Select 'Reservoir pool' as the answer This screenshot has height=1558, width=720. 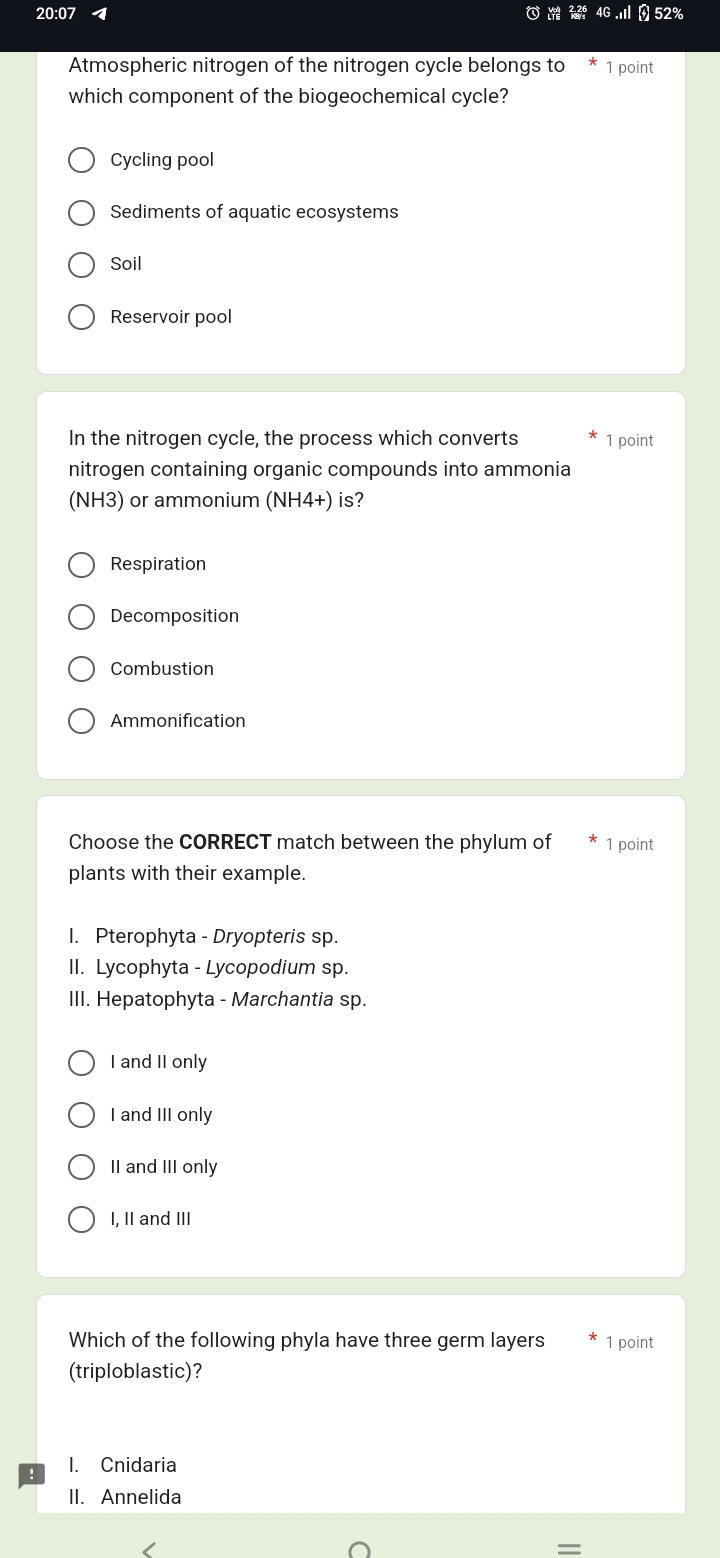(82, 317)
